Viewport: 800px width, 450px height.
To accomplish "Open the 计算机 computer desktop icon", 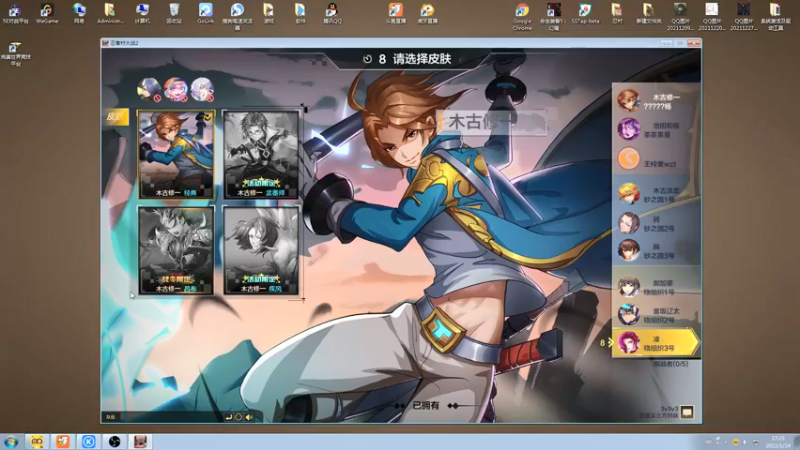I will tap(142, 13).
